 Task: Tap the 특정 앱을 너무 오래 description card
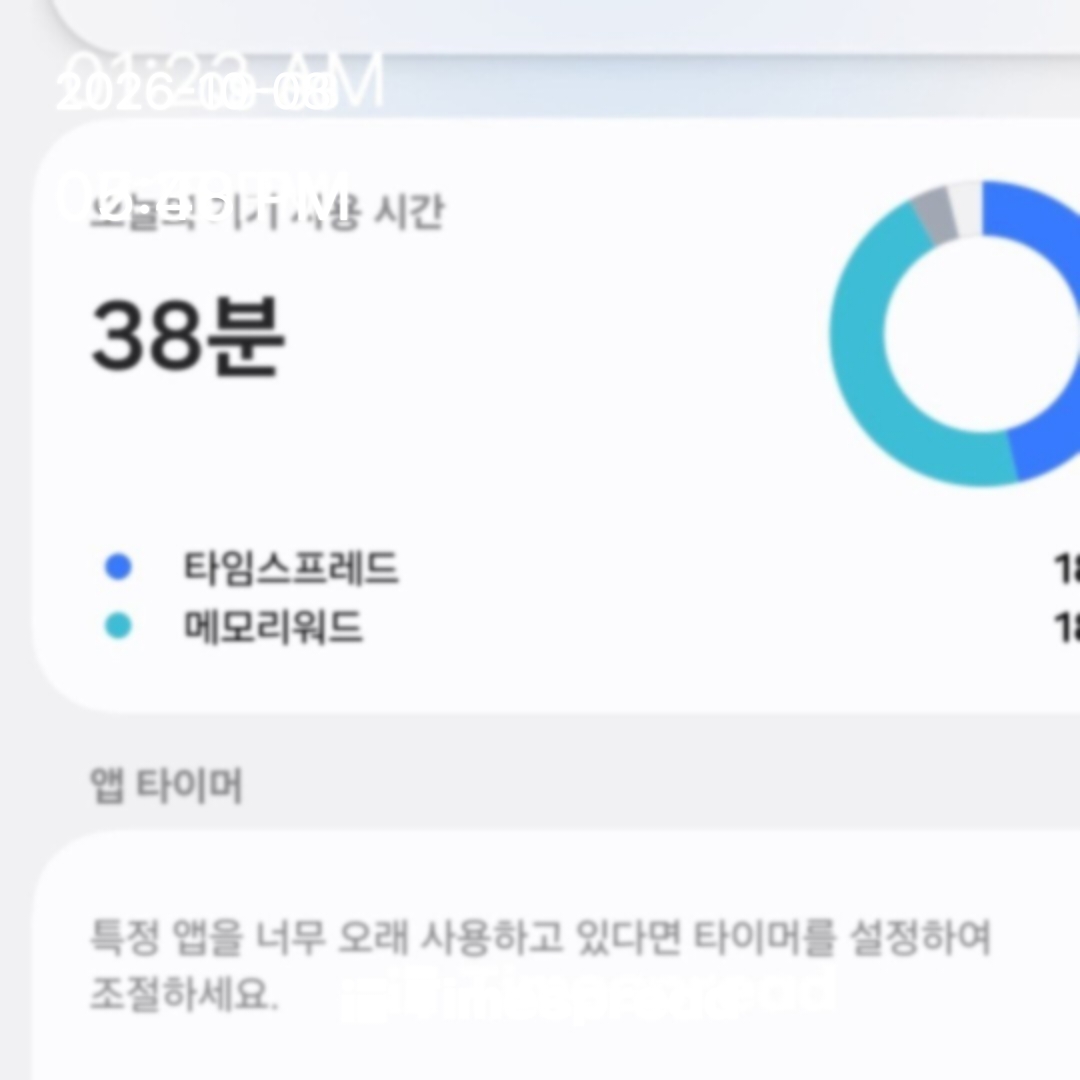[x=557, y=955]
